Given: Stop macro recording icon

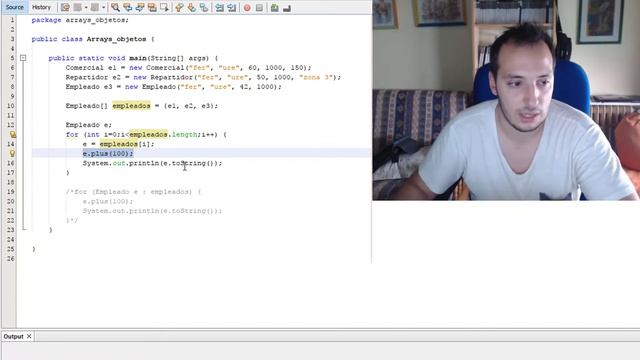Looking at the screenshot, I should point(259,7).
